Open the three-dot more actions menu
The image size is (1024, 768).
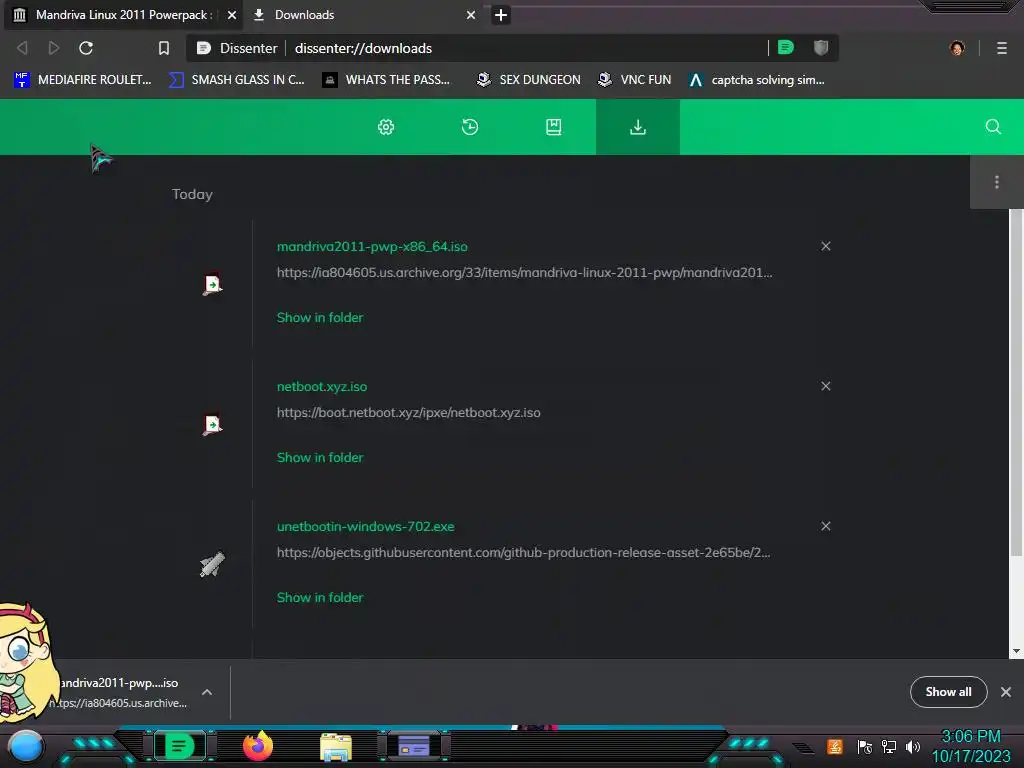click(x=996, y=182)
